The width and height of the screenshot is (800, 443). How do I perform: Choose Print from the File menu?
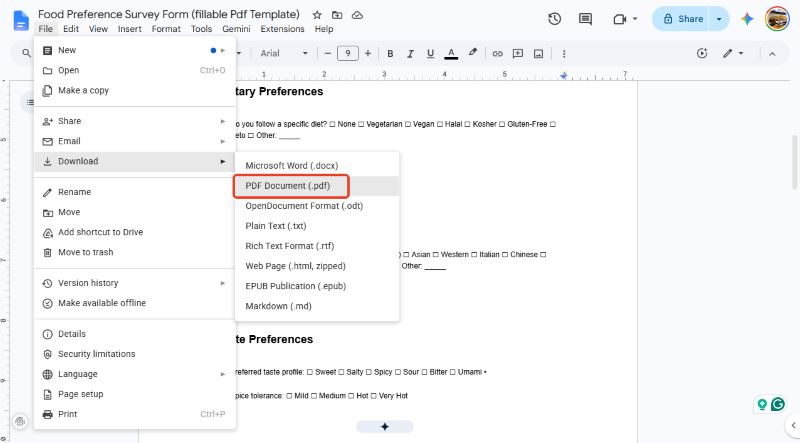(x=135, y=414)
